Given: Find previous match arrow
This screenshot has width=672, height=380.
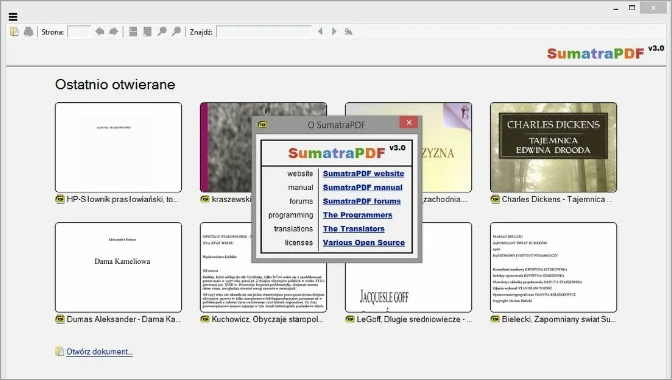Looking at the screenshot, I should (320, 31).
